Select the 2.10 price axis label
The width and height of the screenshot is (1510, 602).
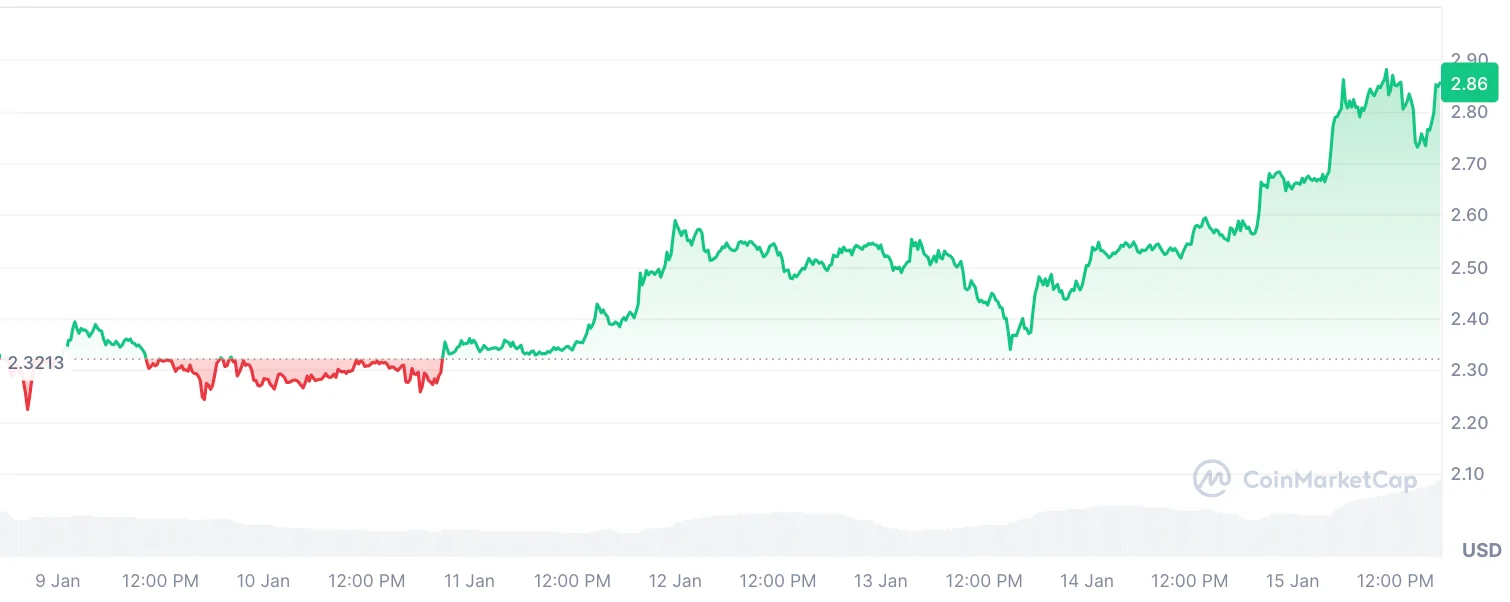point(1469,474)
